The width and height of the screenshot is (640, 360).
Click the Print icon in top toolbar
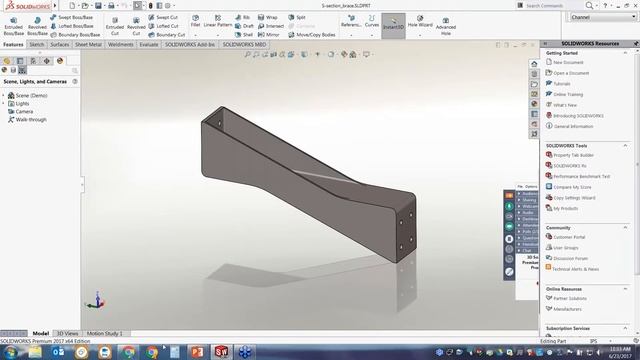111,6
